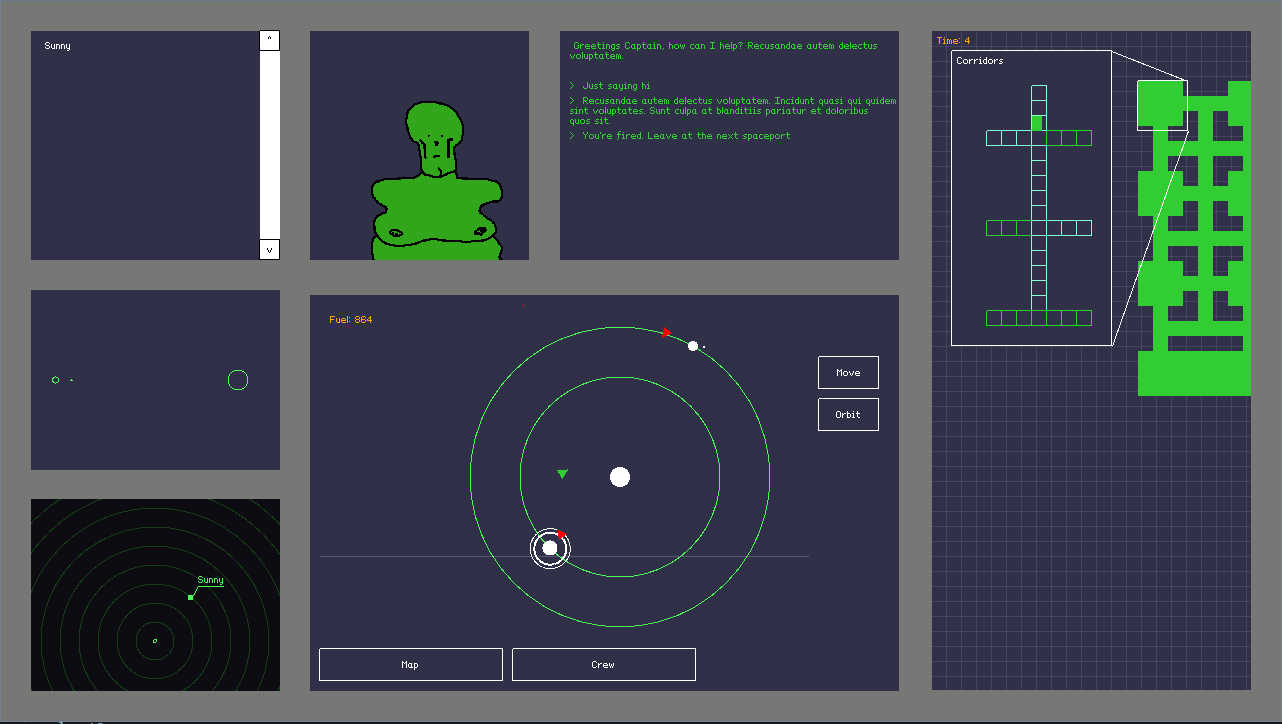Click the red flag marker on the outer orbit
Screen dimensions: 1282x724
[x=666, y=332]
